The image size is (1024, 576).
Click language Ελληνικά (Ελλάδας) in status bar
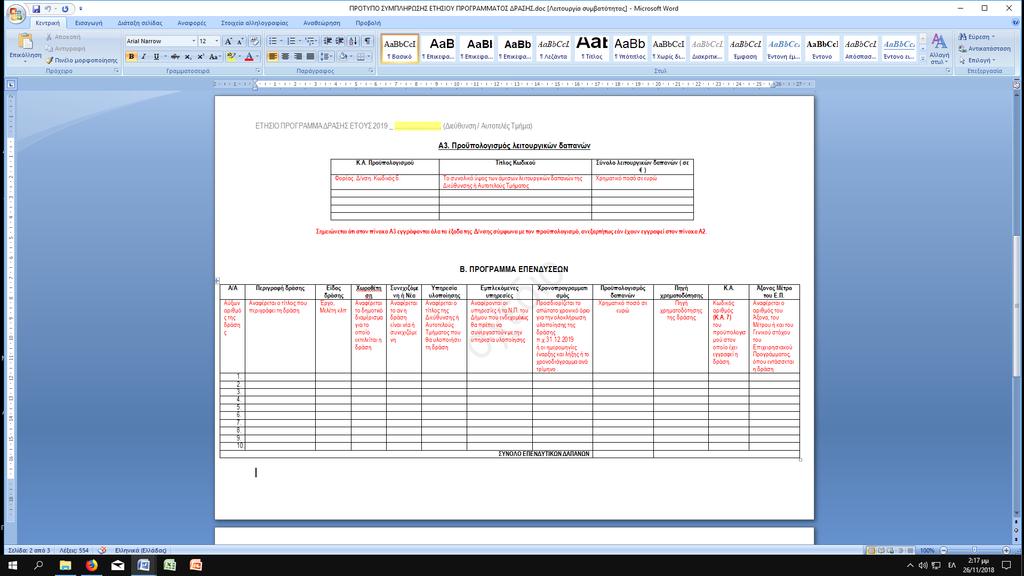tap(140, 551)
